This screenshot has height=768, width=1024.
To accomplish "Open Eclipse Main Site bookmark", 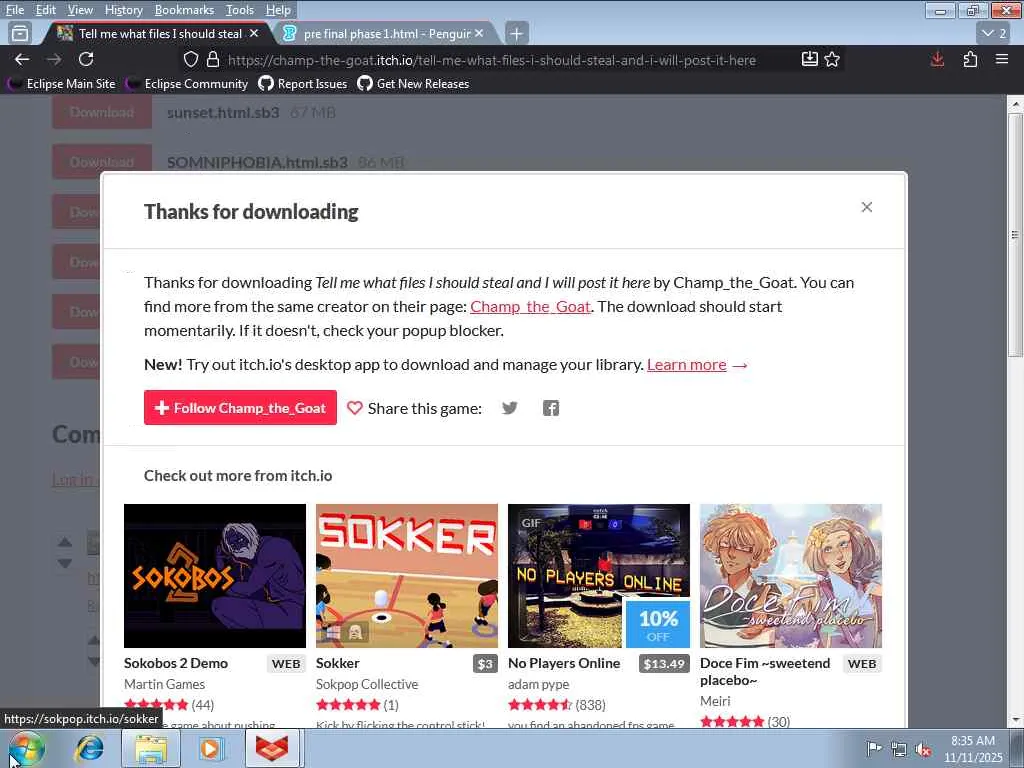I will [x=62, y=84].
